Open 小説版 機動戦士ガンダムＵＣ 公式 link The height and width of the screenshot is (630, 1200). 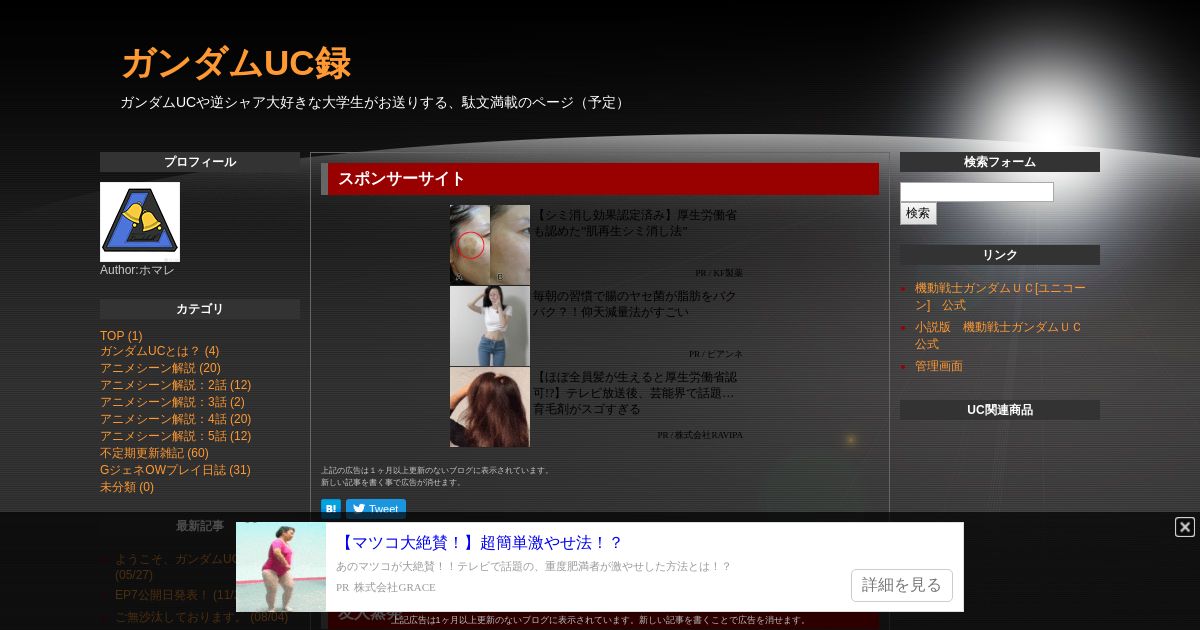(998, 335)
